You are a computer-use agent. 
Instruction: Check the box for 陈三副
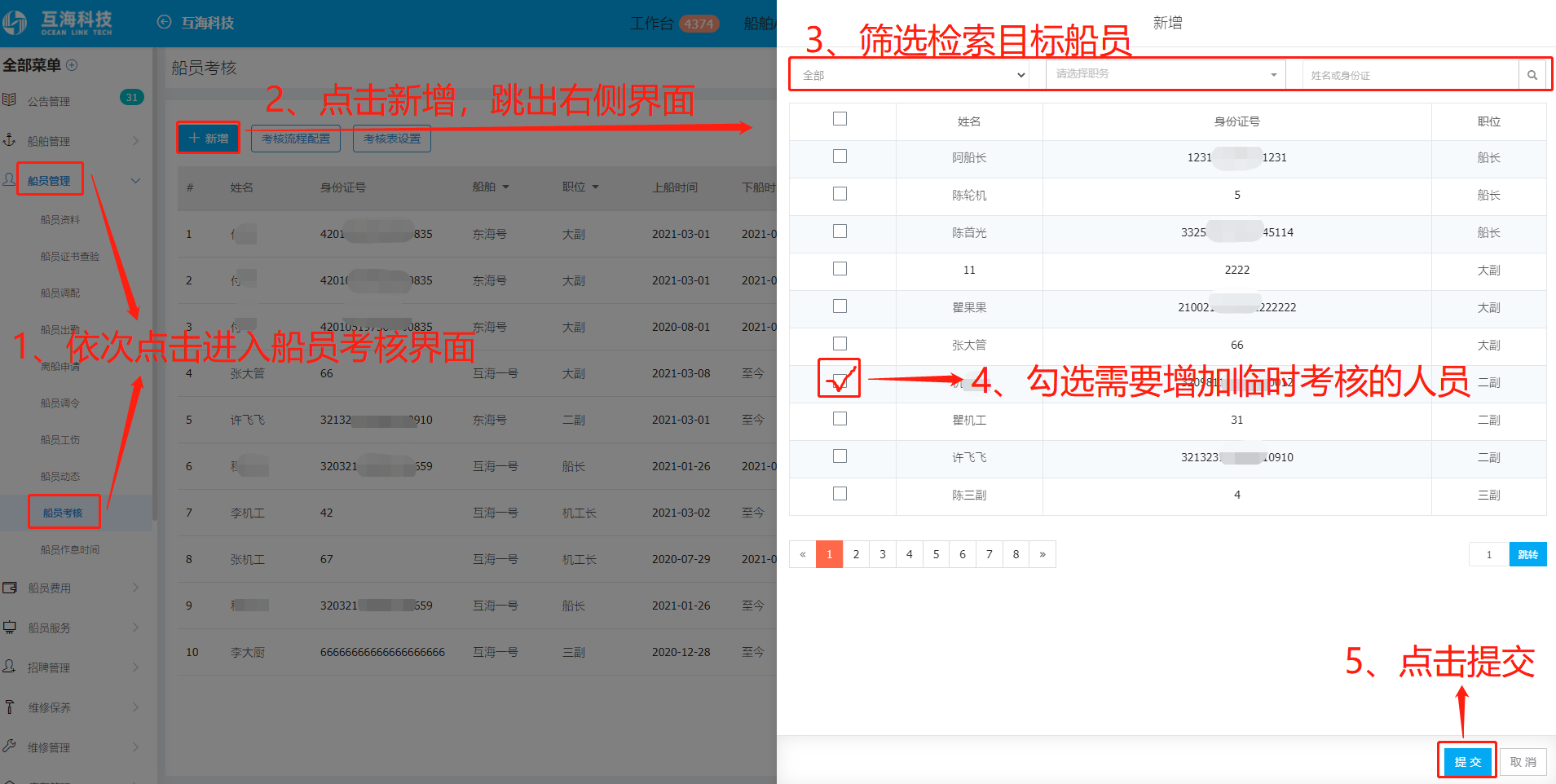pos(840,494)
